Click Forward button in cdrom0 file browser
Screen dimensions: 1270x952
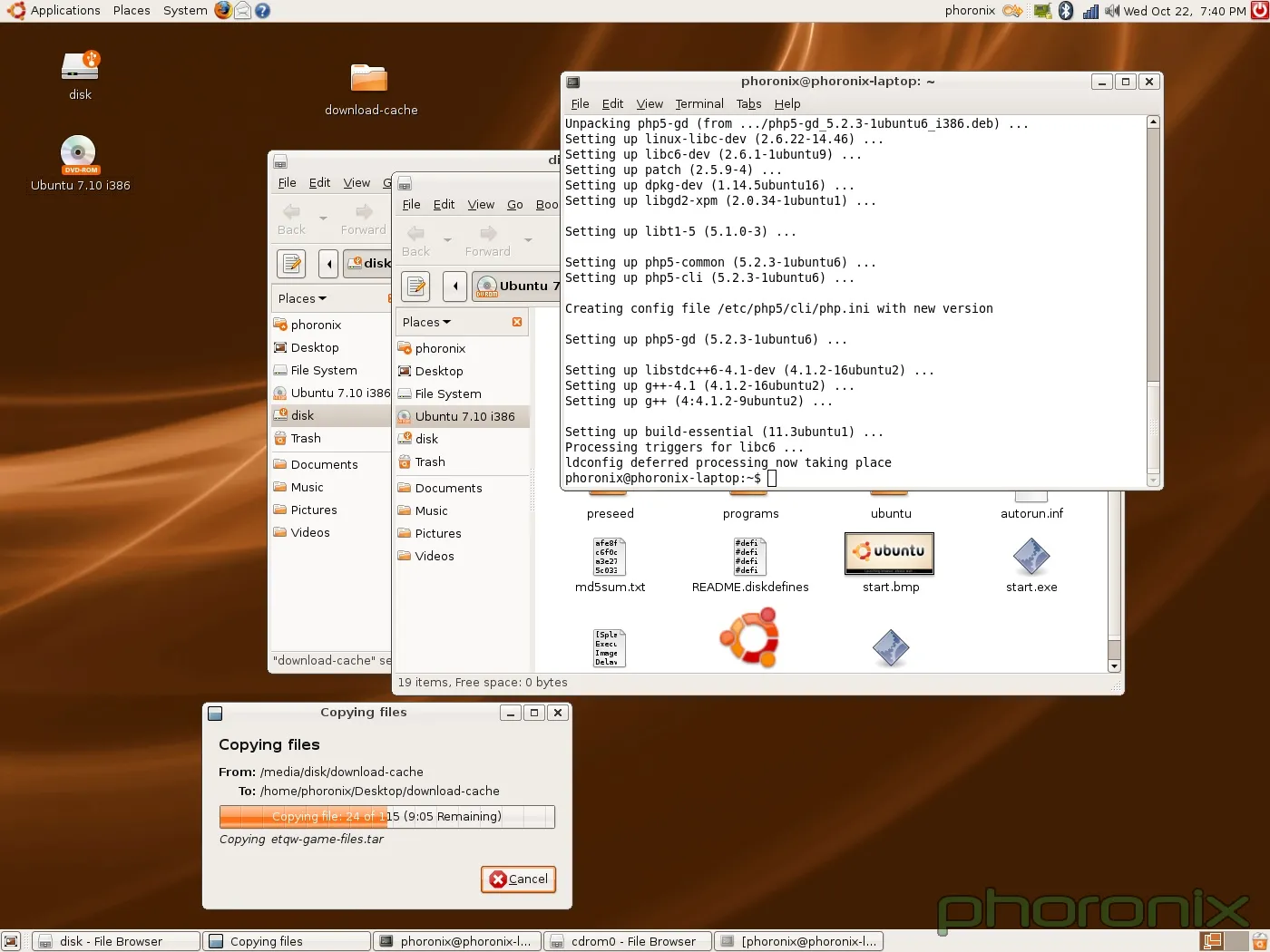487,241
